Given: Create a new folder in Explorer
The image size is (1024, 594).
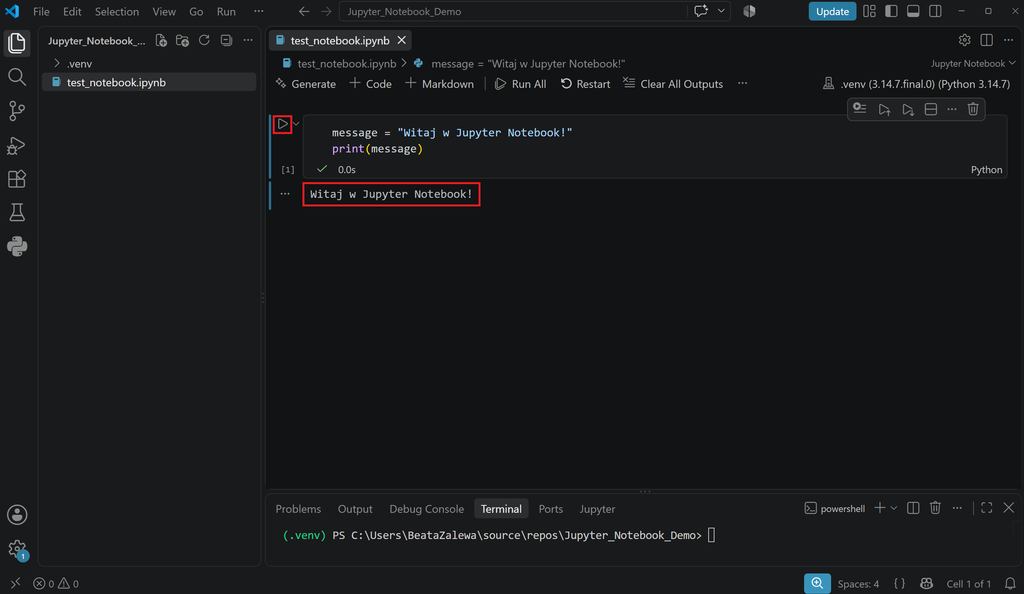Looking at the screenshot, I should [x=183, y=40].
